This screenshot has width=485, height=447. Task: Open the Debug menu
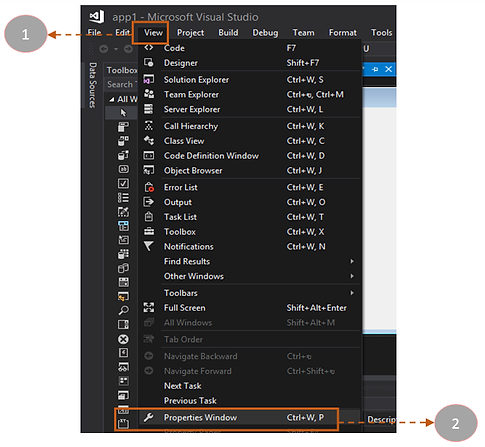265,33
